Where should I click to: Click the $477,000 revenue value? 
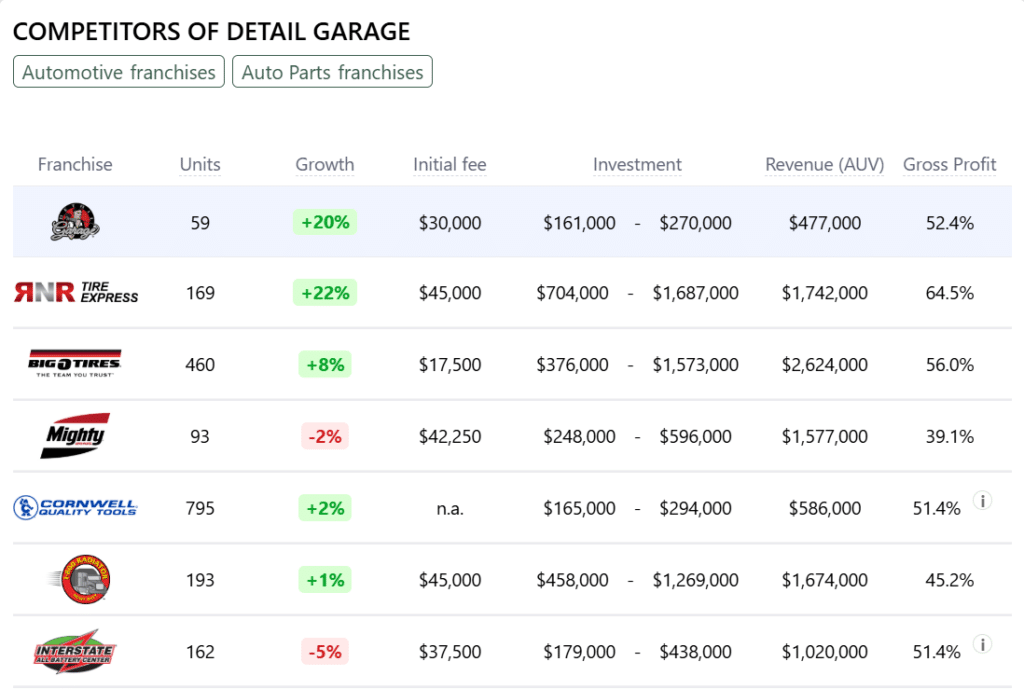coord(825,223)
